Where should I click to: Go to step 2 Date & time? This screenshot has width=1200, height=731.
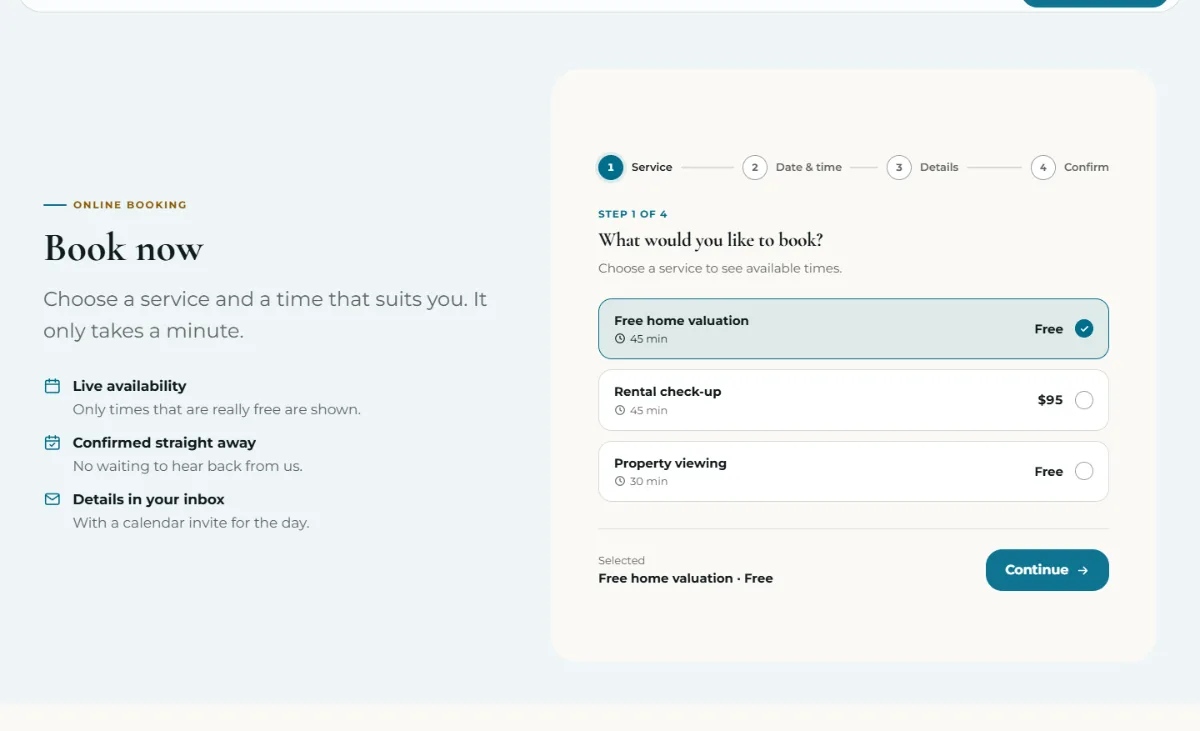792,167
